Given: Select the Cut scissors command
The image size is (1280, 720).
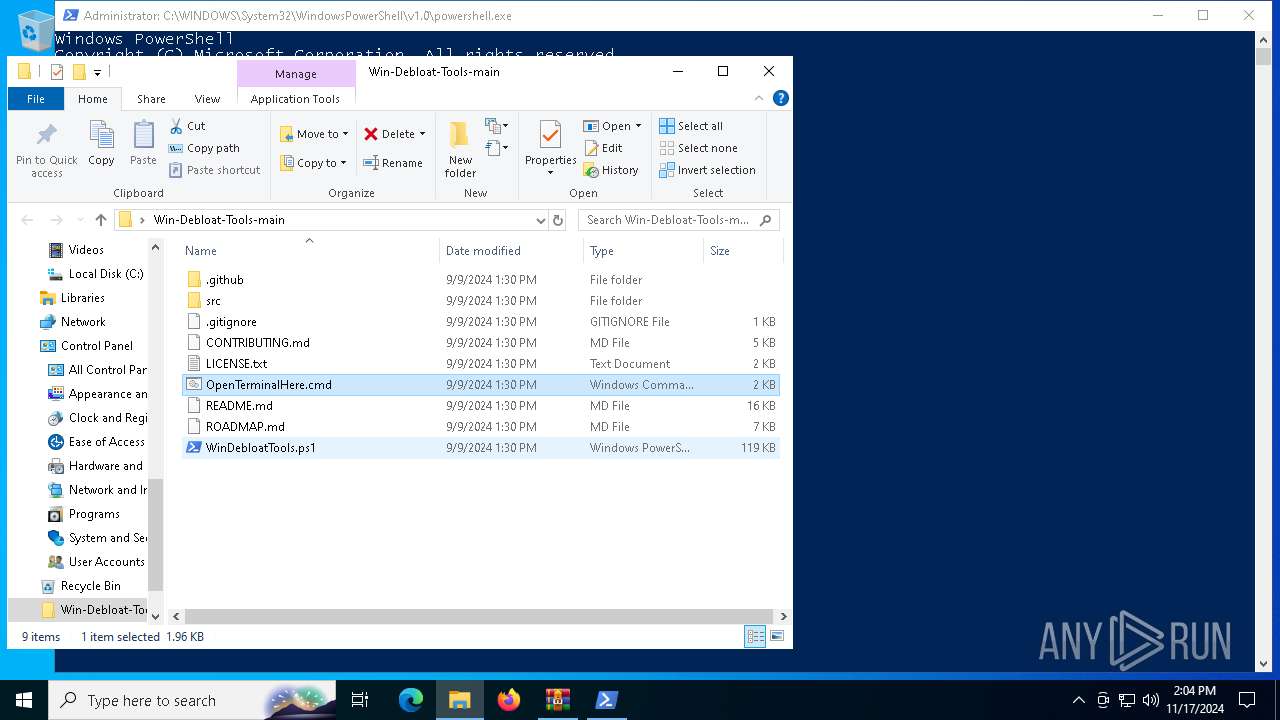Looking at the screenshot, I should [x=187, y=126].
